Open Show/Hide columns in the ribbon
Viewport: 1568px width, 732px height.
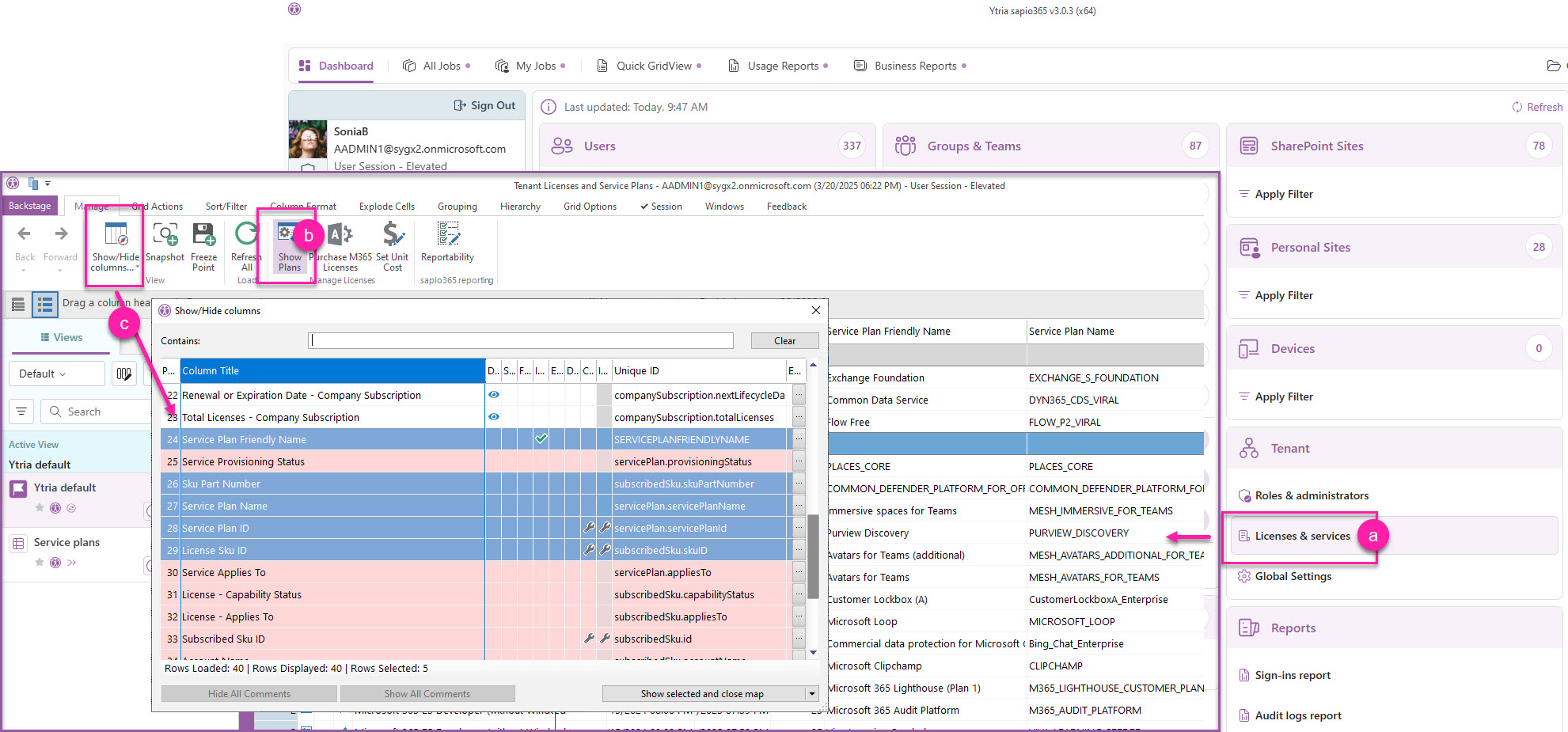116,247
